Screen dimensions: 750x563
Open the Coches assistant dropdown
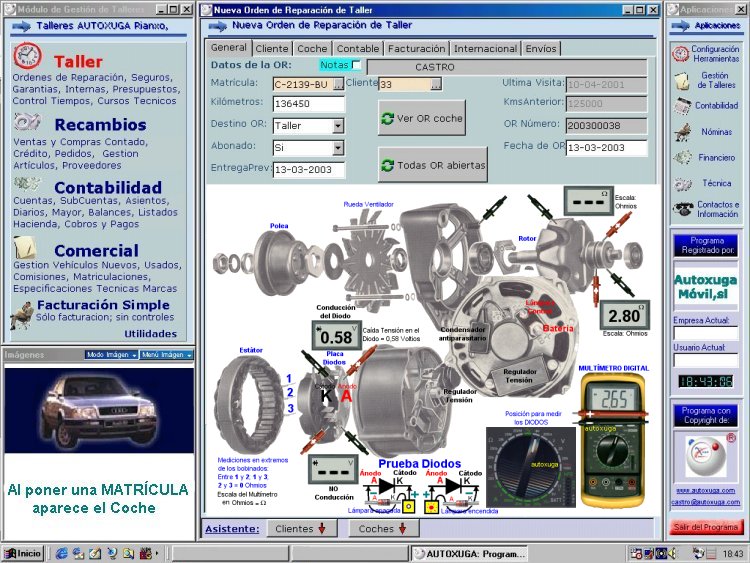pyautogui.click(x=384, y=529)
